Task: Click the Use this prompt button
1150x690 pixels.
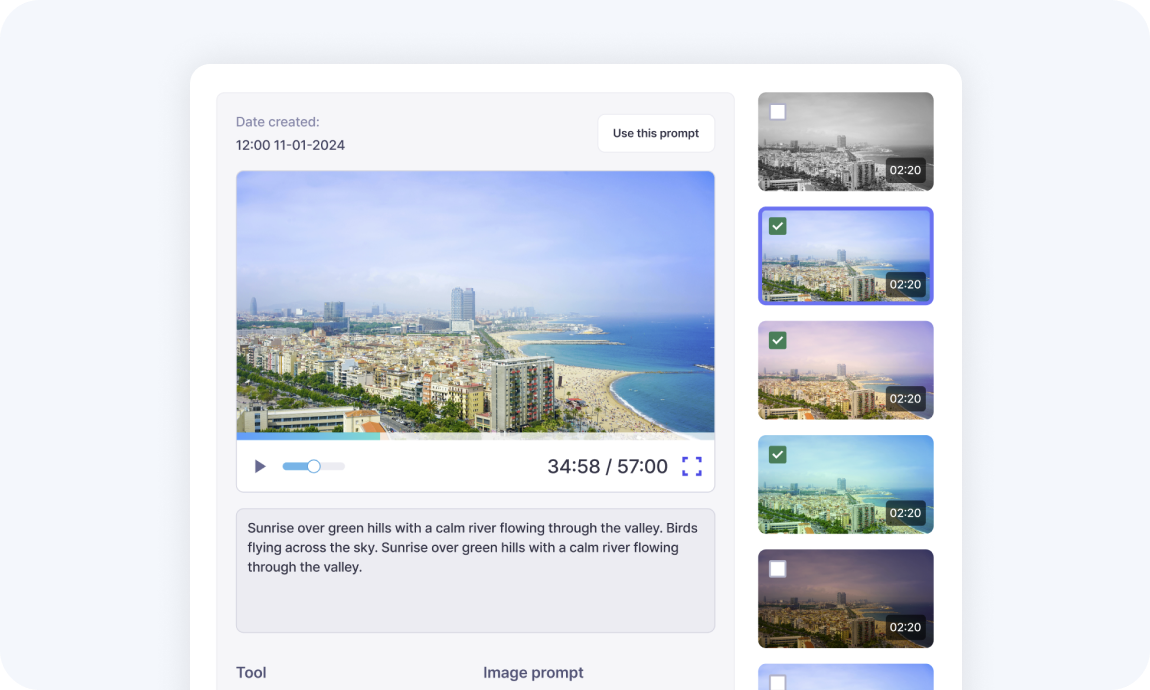Action: tap(656, 133)
